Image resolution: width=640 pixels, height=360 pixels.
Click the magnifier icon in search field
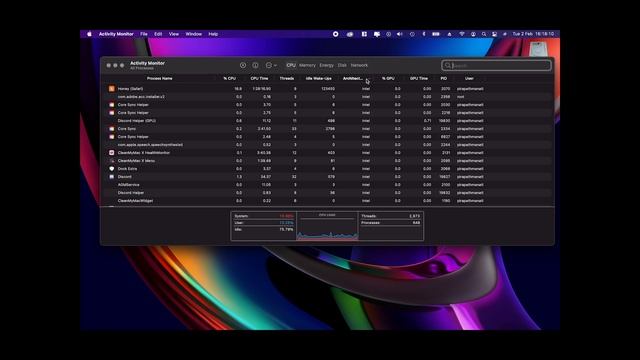(x=448, y=65)
